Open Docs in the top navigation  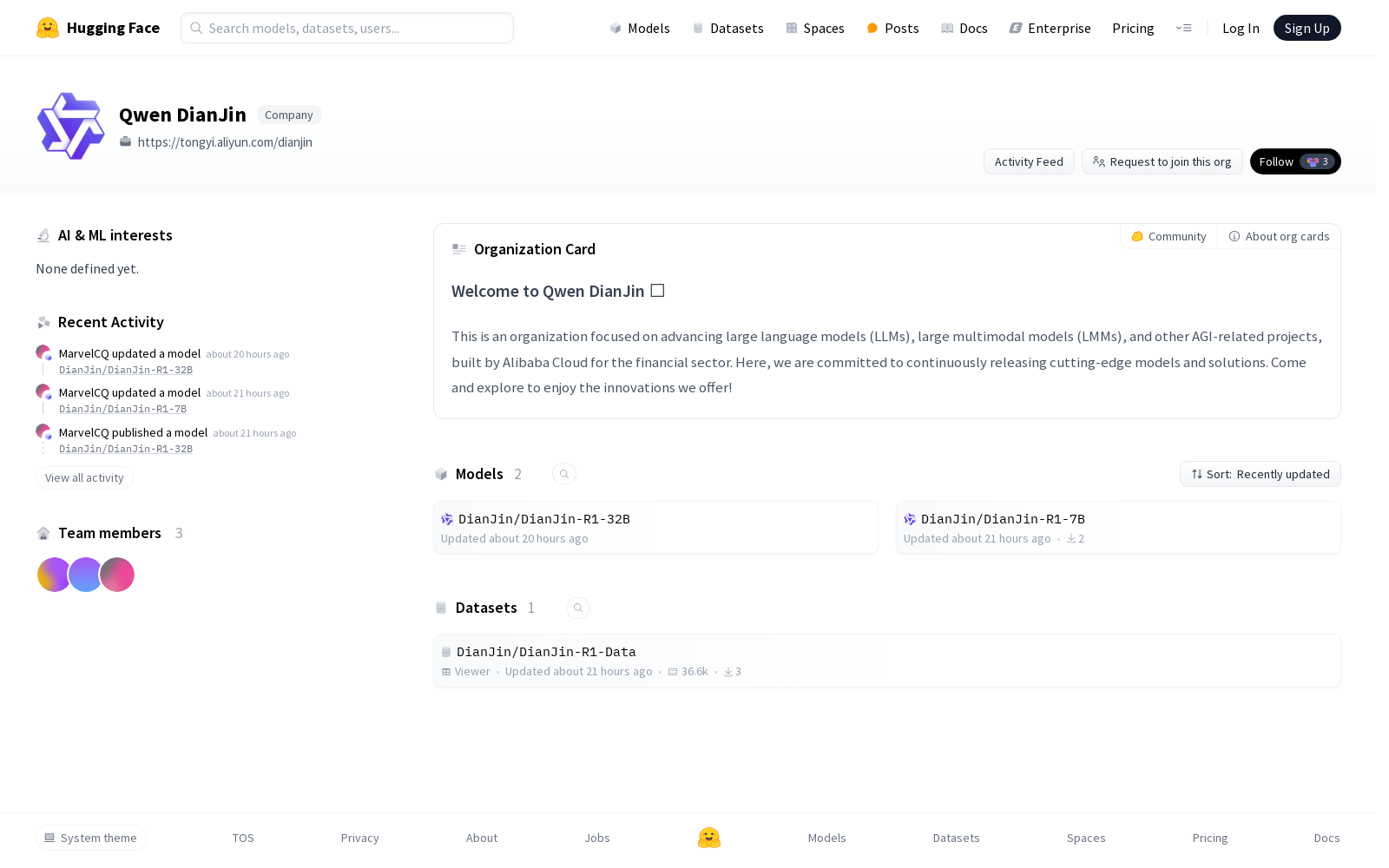point(964,28)
